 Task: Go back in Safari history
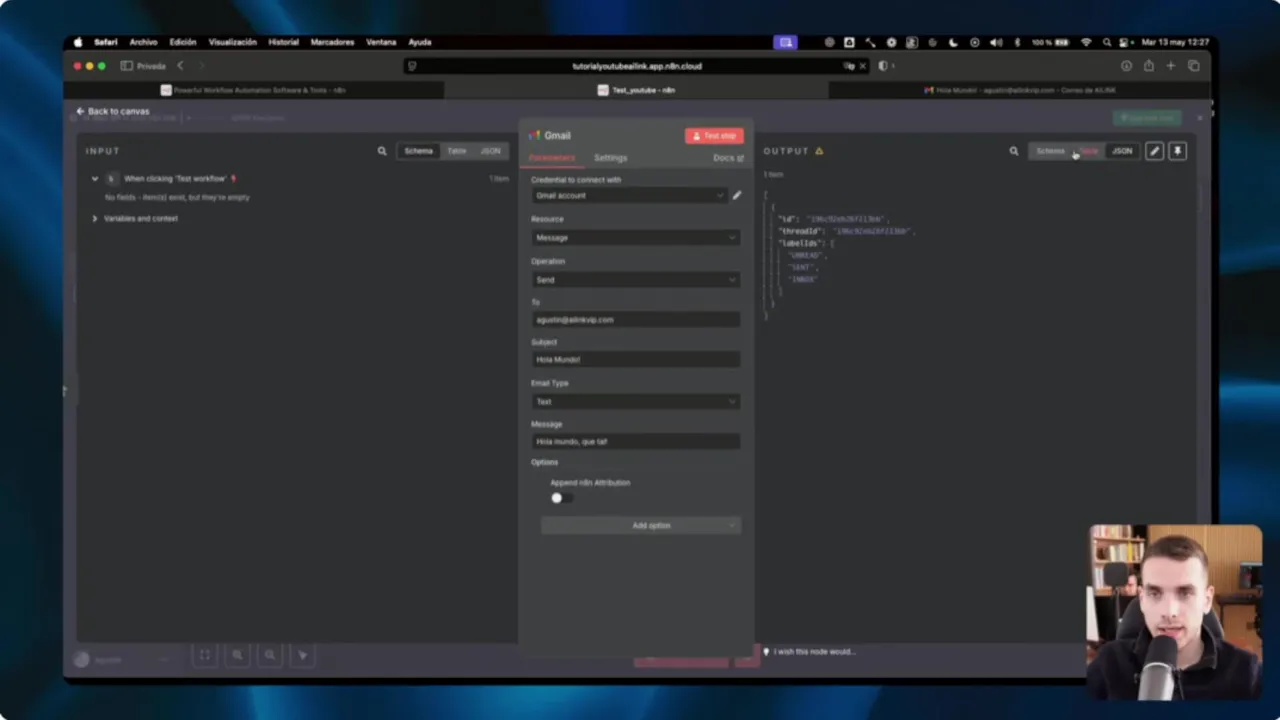tap(180, 66)
